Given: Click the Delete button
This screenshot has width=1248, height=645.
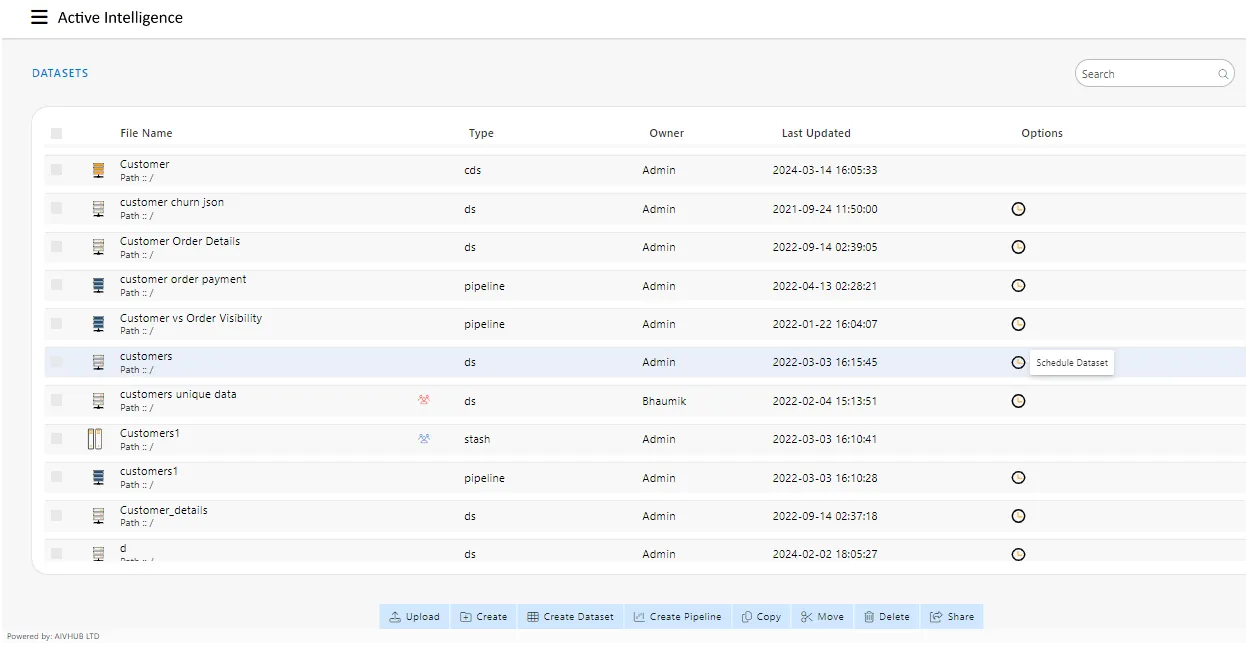Looking at the screenshot, I should point(887,617).
